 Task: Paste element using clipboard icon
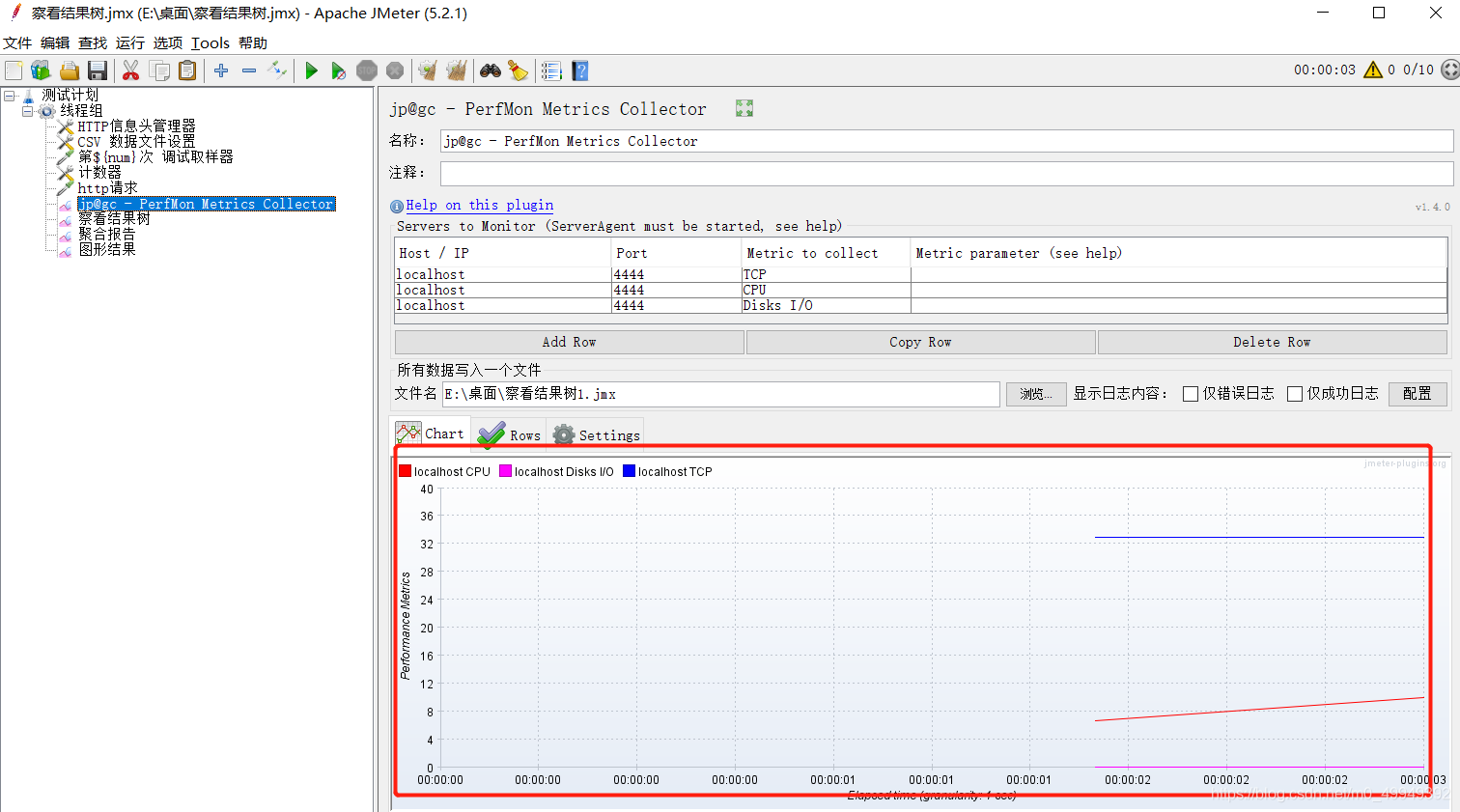(x=187, y=70)
